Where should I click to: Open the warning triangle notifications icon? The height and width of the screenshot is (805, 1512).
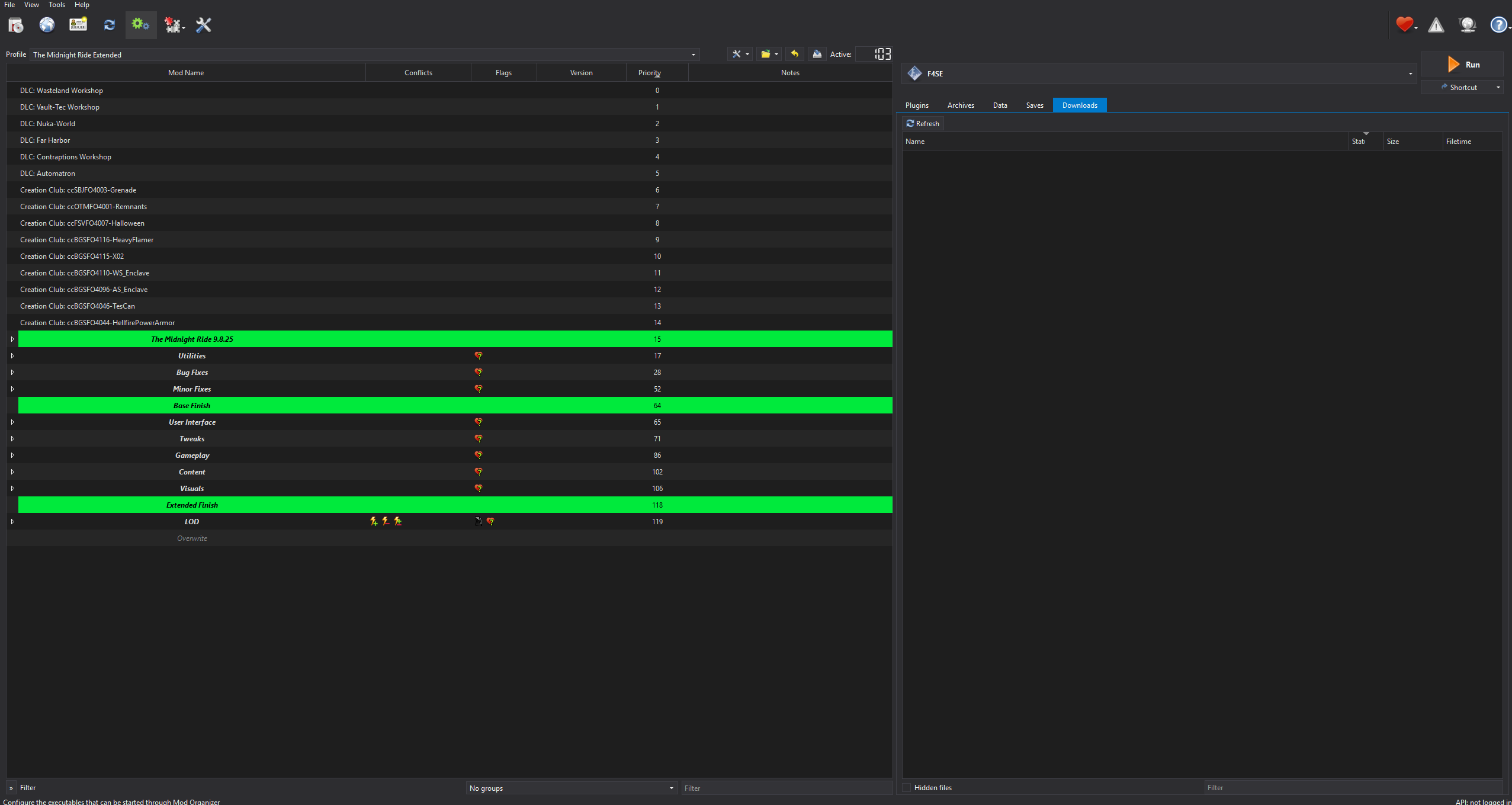[1436, 25]
